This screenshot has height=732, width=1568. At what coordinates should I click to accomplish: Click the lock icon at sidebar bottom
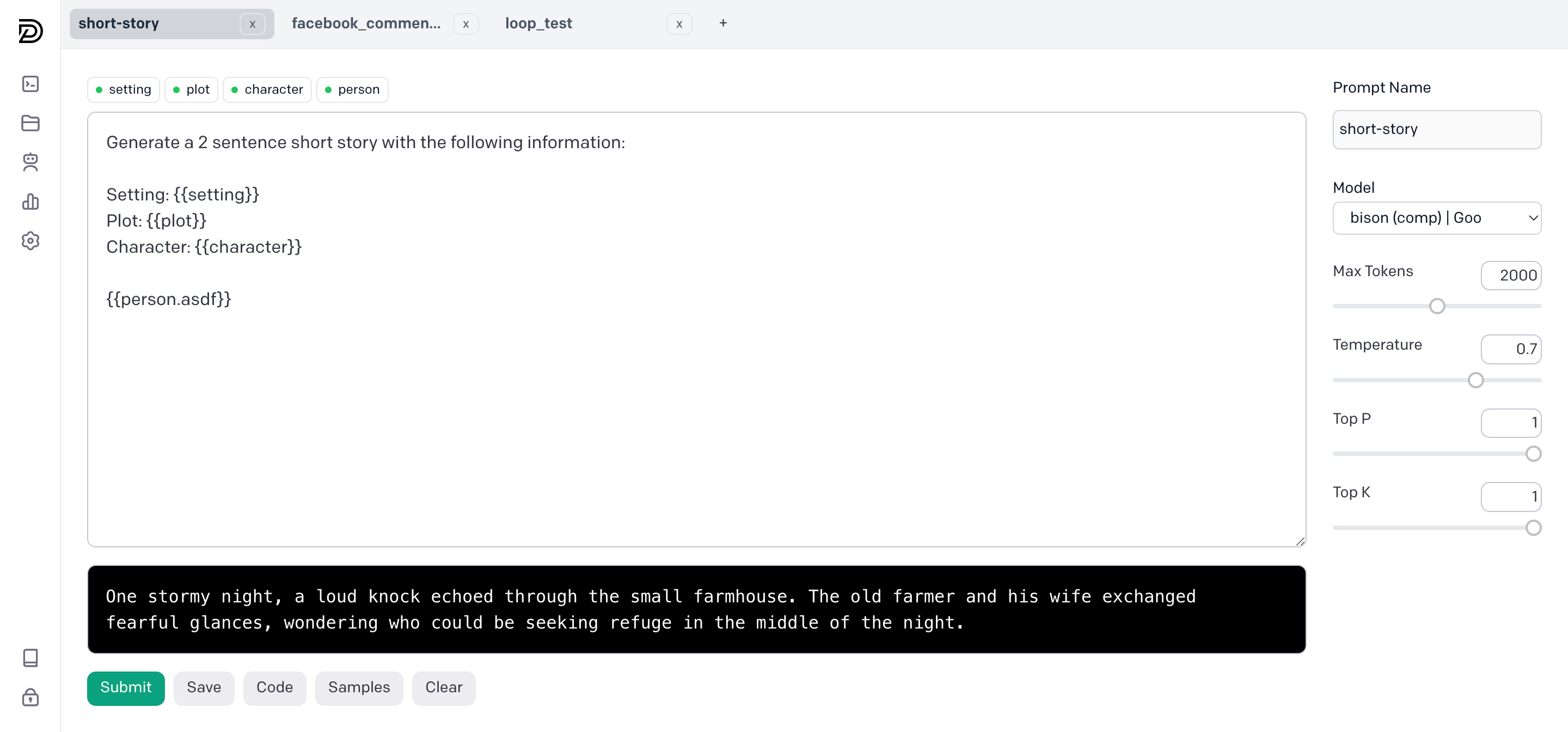pyautogui.click(x=30, y=698)
